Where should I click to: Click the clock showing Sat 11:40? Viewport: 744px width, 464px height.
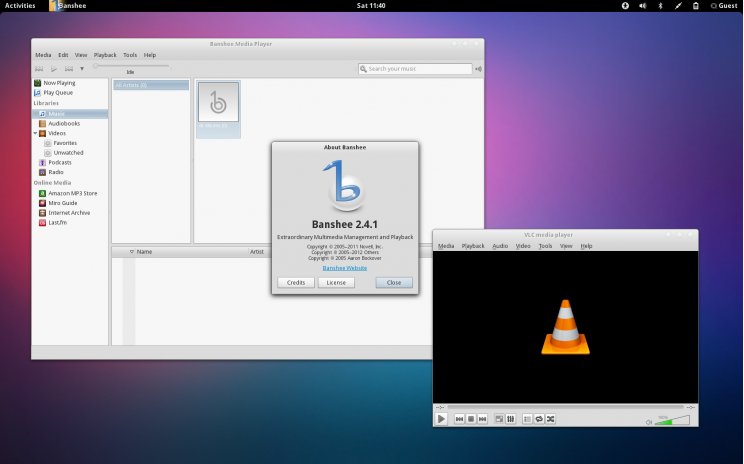(x=371, y=6)
